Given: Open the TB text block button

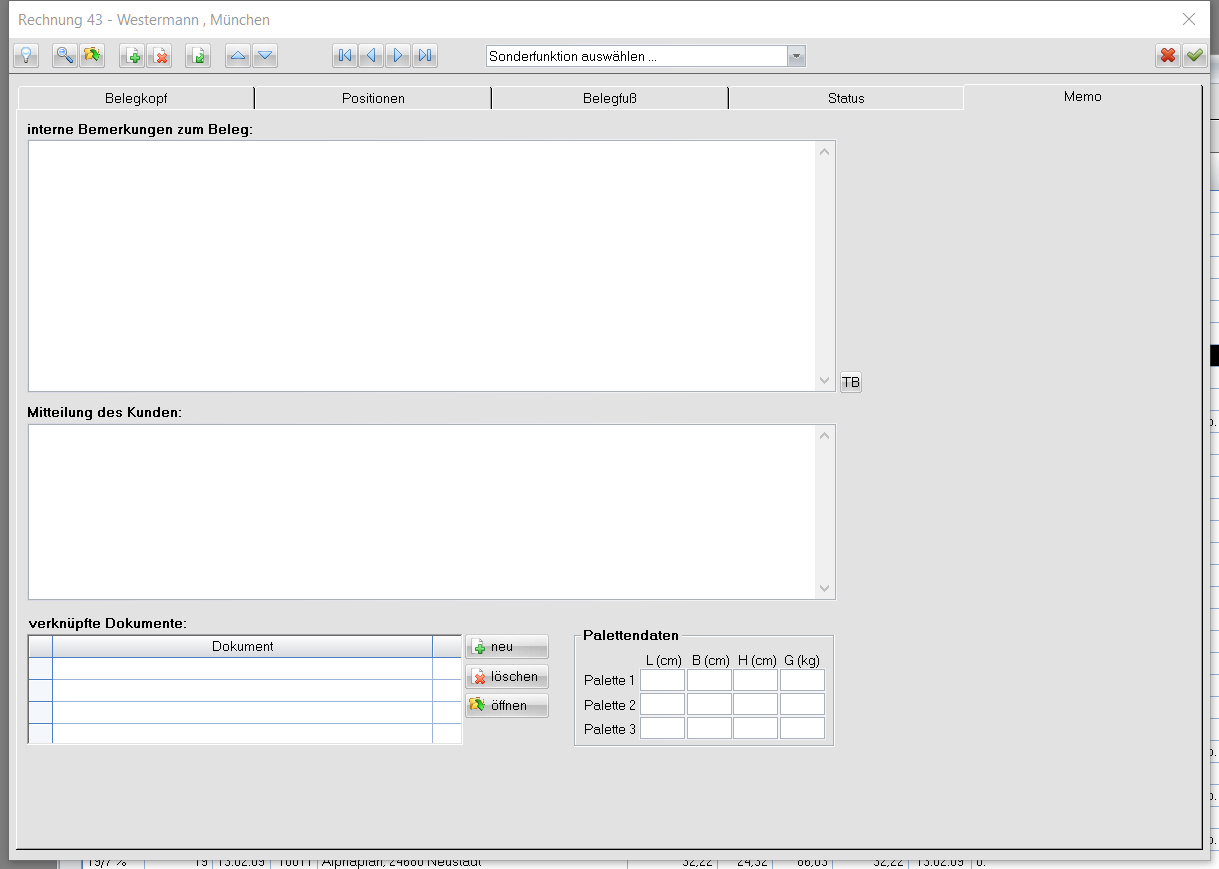Looking at the screenshot, I should 850,382.
